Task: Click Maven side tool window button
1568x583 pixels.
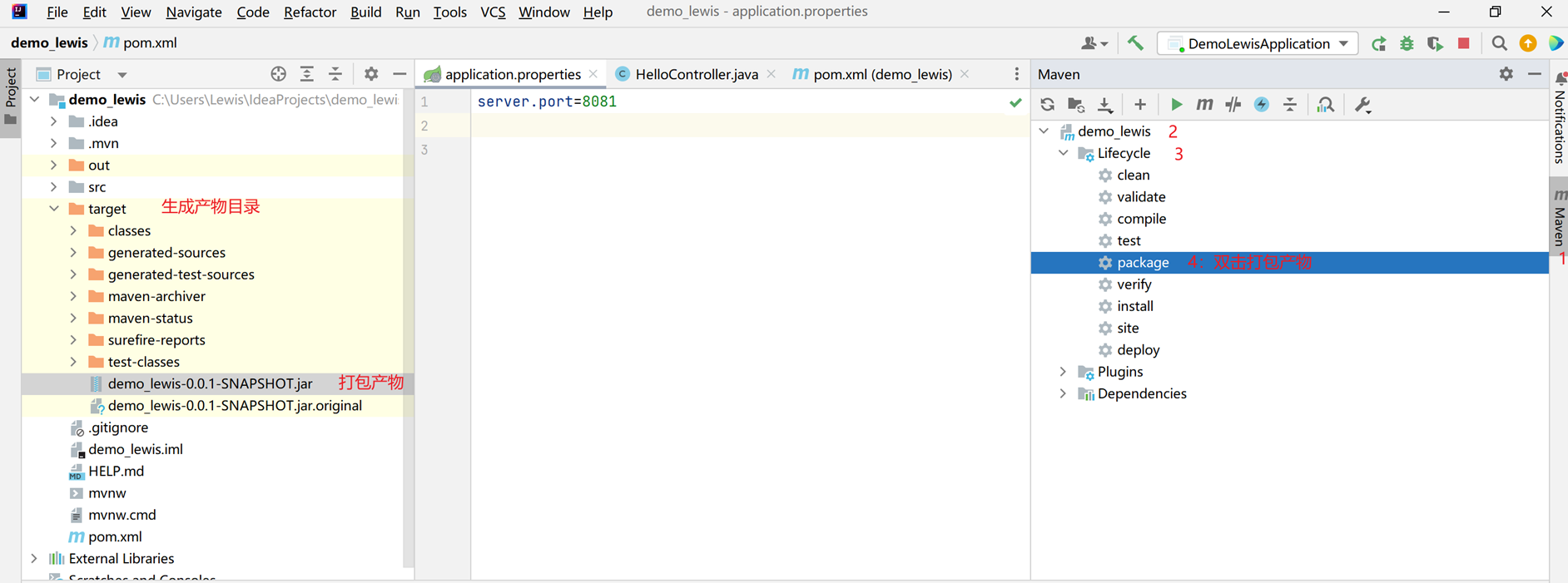Action: click(1559, 218)
